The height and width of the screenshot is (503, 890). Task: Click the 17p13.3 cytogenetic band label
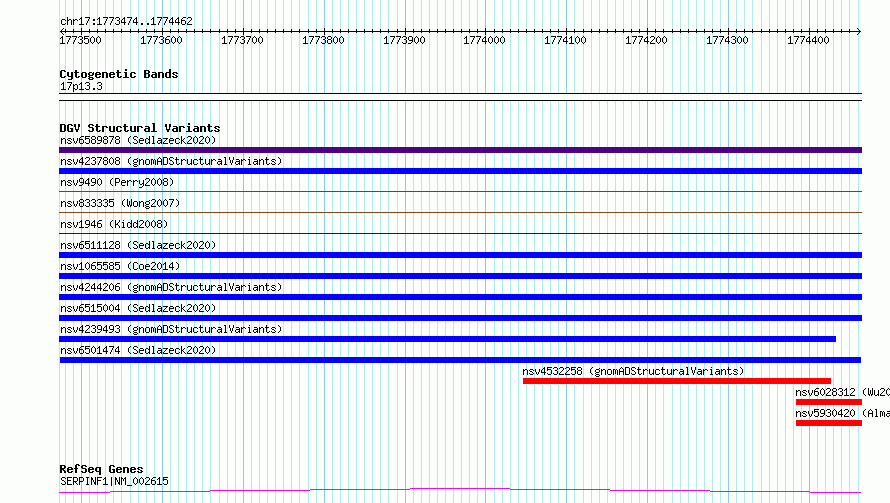click(x=81, y=86)
